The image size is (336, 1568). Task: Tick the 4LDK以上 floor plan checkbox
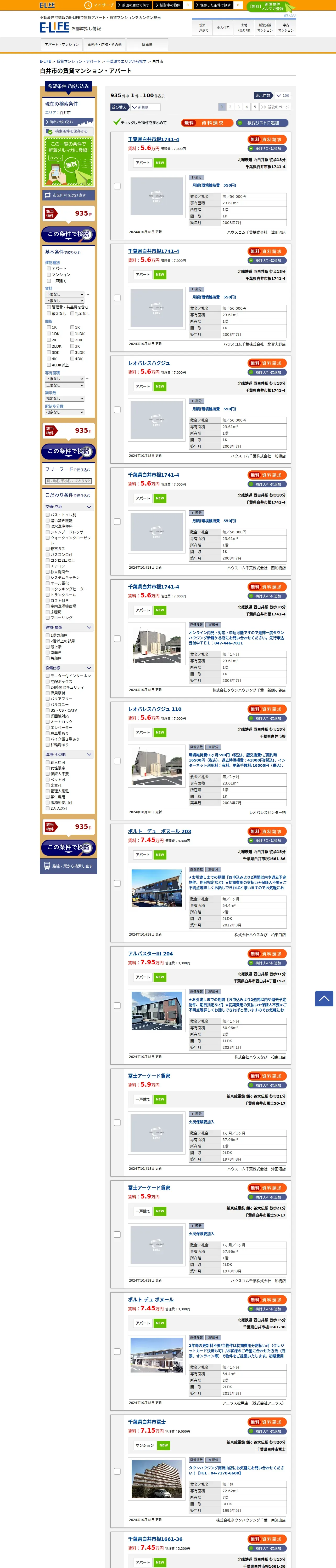click(x=49, y=365)
